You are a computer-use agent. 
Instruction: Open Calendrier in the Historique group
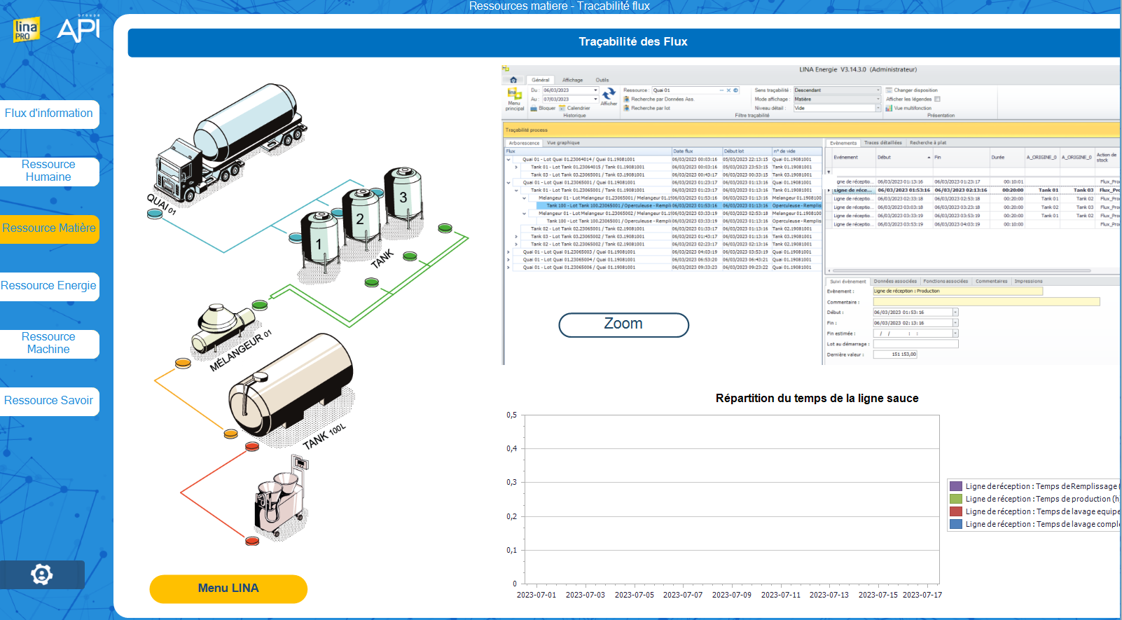click(575, 108)
